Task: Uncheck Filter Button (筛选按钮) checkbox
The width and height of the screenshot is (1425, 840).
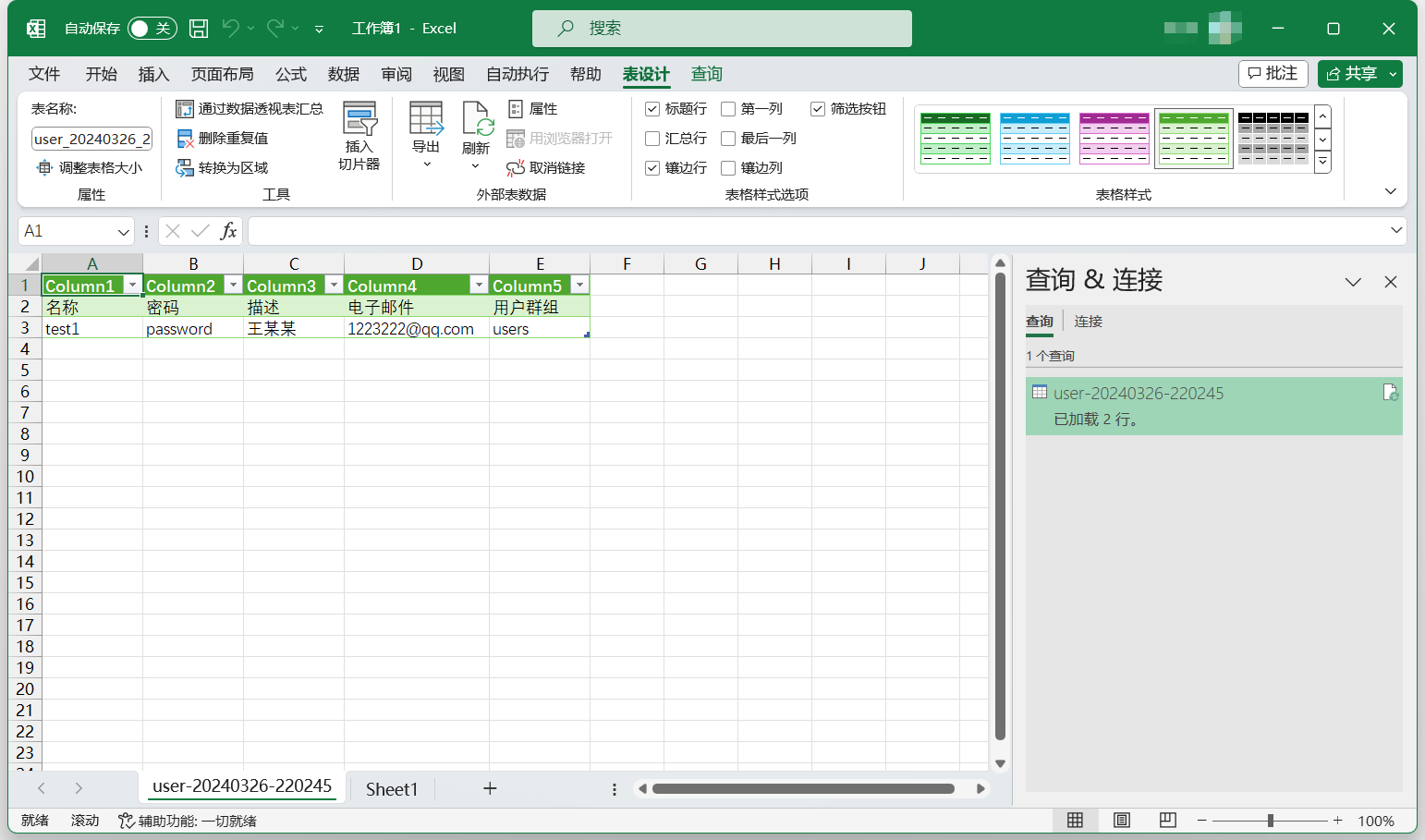Action: (818, 109)
